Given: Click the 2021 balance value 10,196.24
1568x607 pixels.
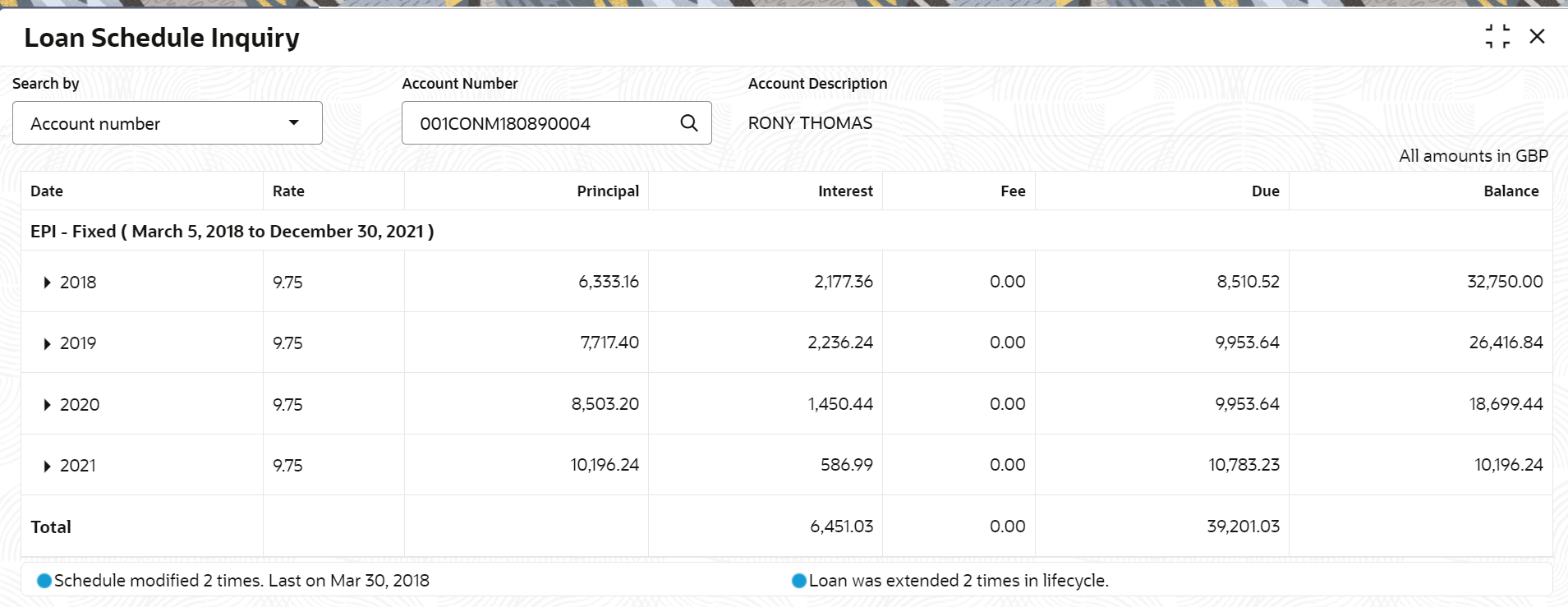Looking at the screenshot, I should click(1509, 465).
